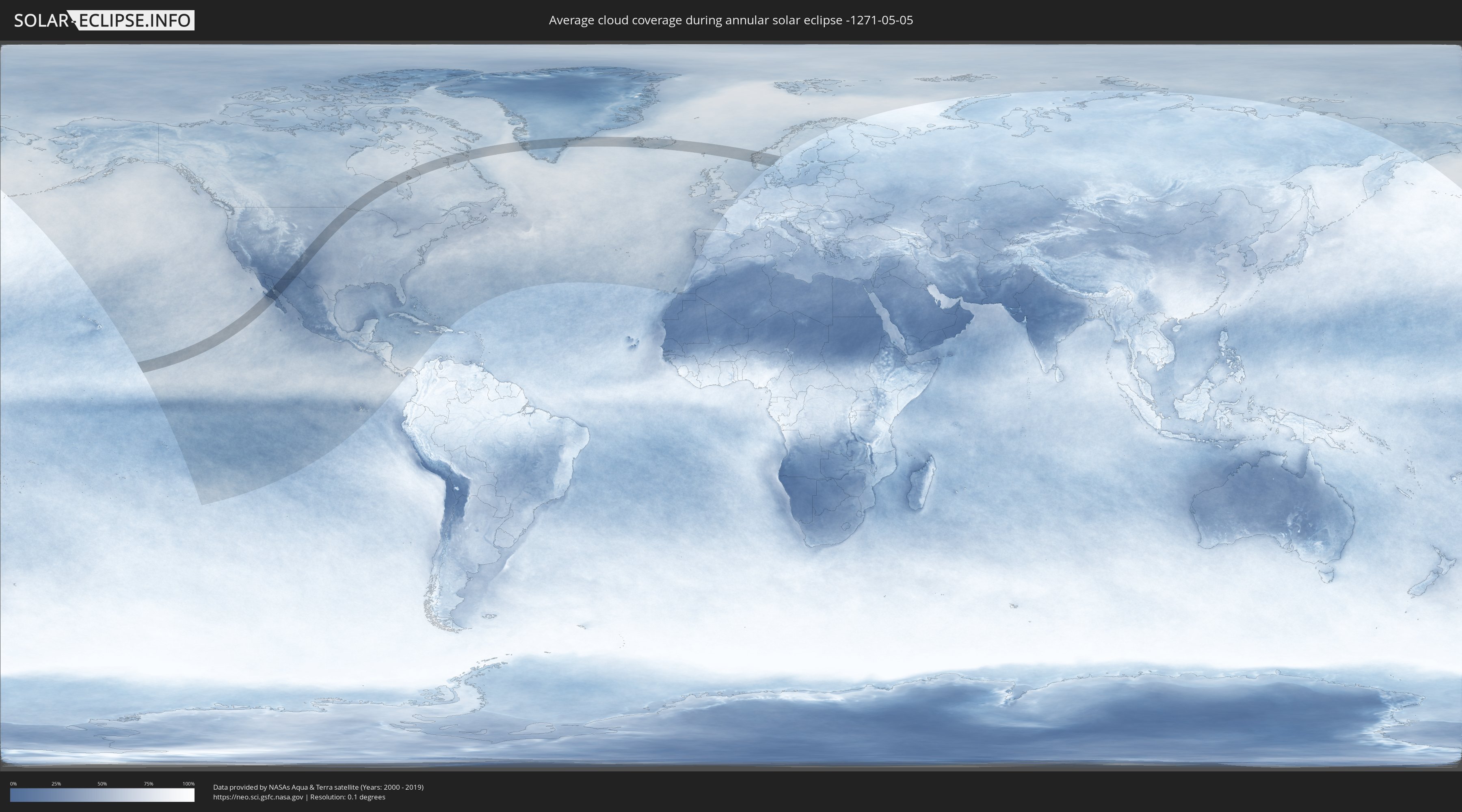The width and height of the screenshot is (1462, 812).
Task: Click the SOLAR-ECLIPSE.INFO logo
Action: pos(104,20)
